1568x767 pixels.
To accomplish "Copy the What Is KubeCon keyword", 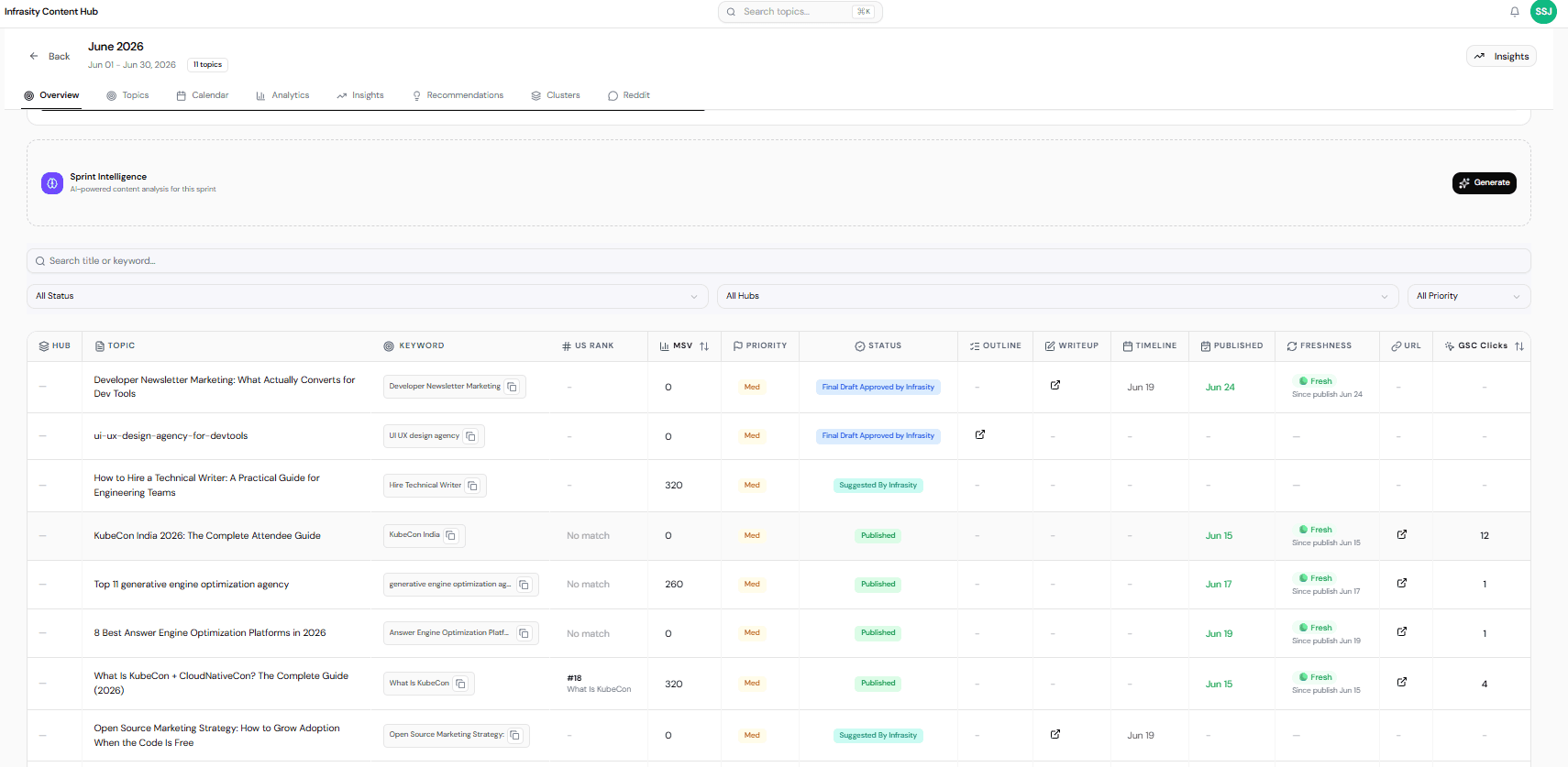I will 461,684.
